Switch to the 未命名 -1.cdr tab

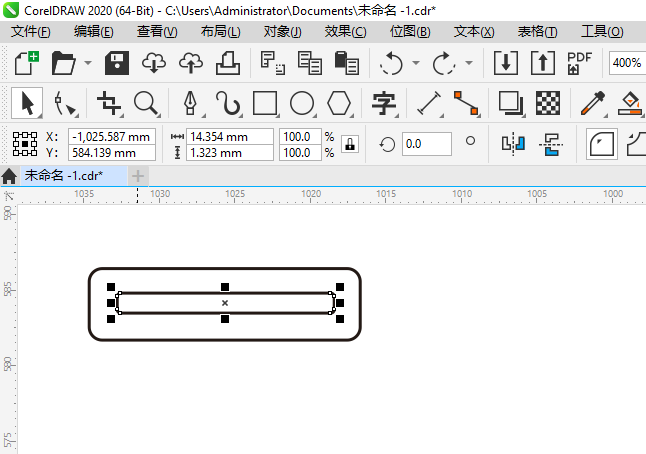[74, 176]
